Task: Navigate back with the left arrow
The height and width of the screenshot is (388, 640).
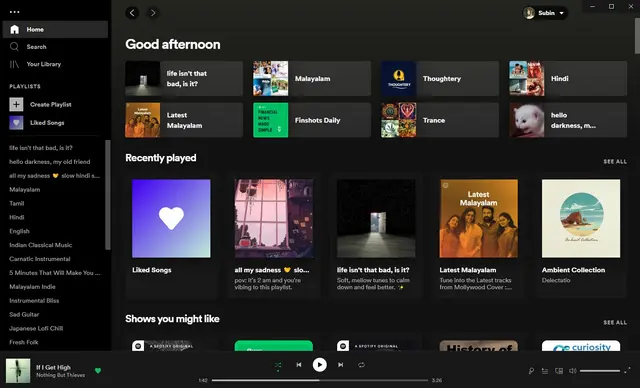Action: [132, 13]
